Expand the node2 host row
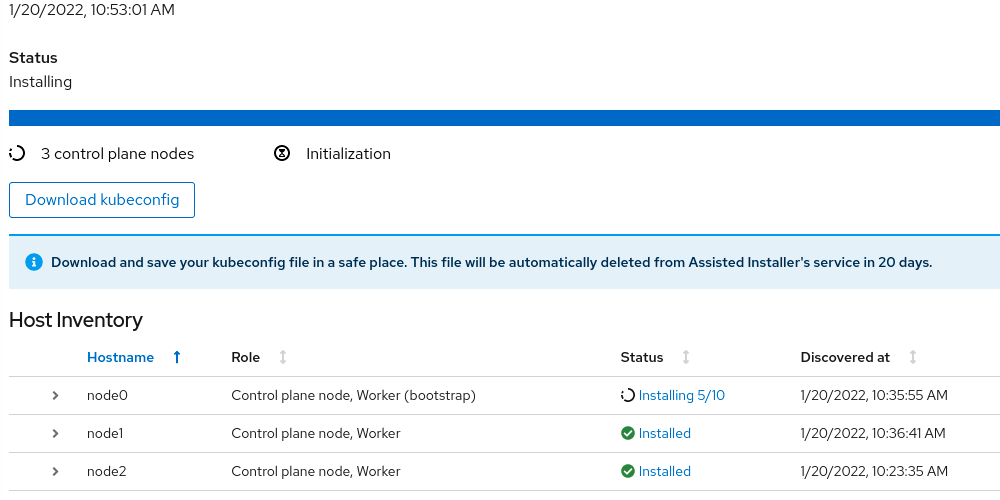 point(56,471)
